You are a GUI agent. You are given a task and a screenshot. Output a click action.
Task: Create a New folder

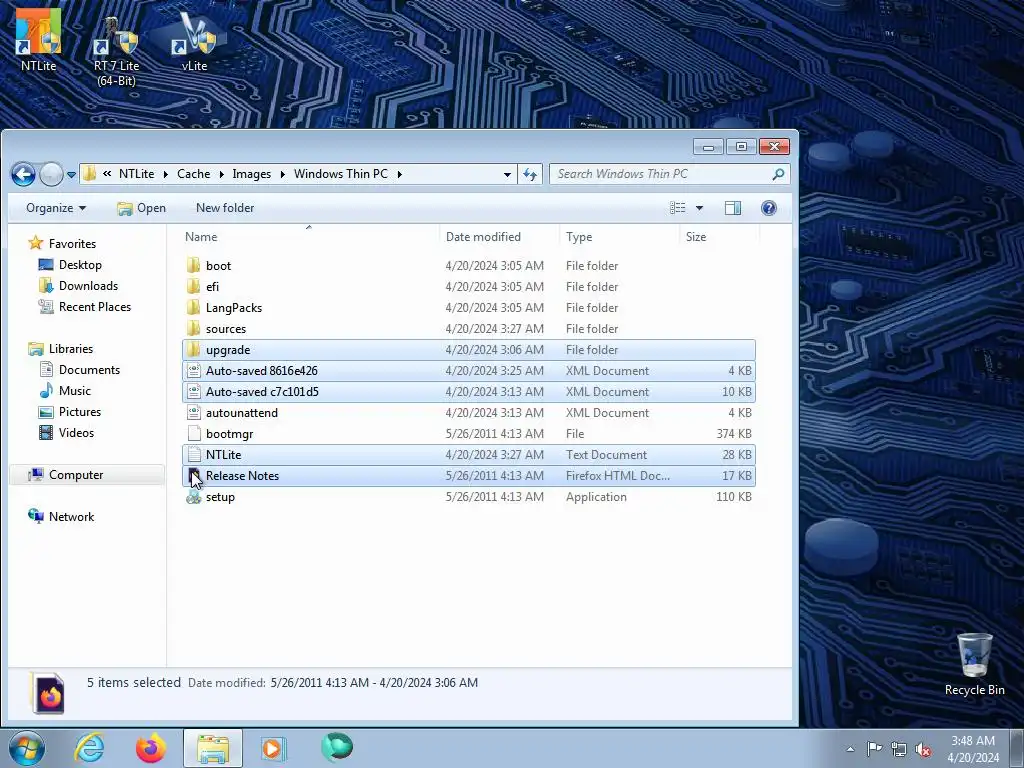click(225, 208)
